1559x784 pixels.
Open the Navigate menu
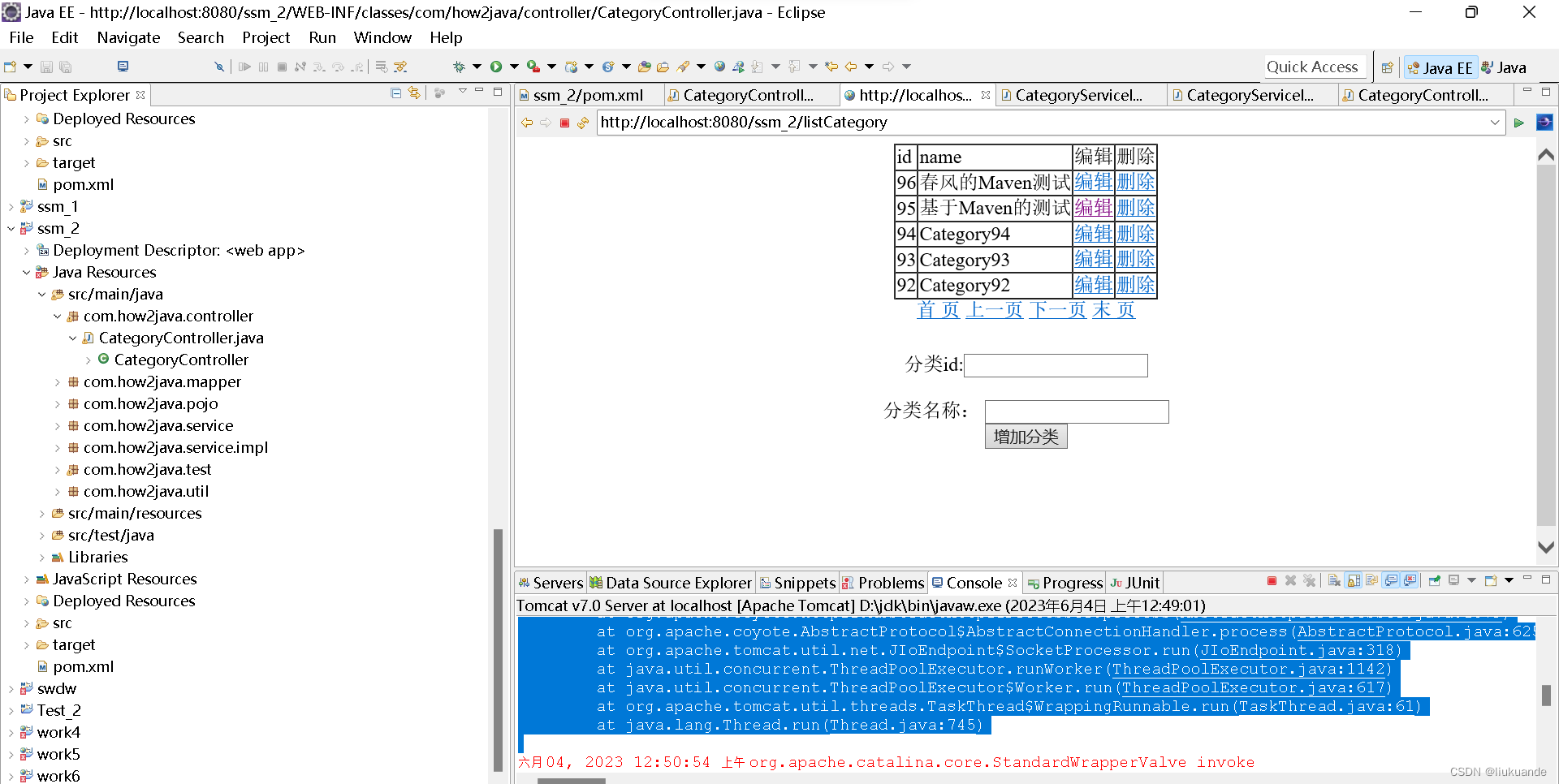click(x=128, y=37)
